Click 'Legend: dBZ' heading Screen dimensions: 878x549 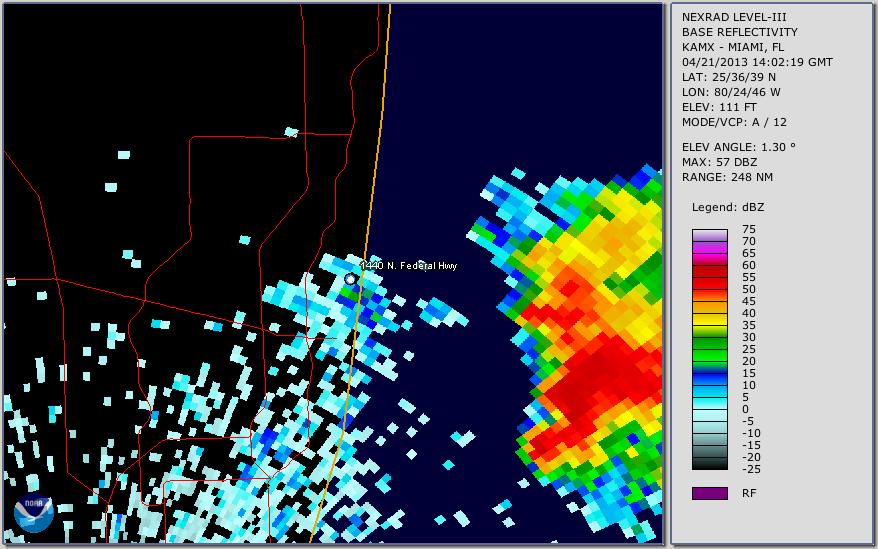[728, 207]
